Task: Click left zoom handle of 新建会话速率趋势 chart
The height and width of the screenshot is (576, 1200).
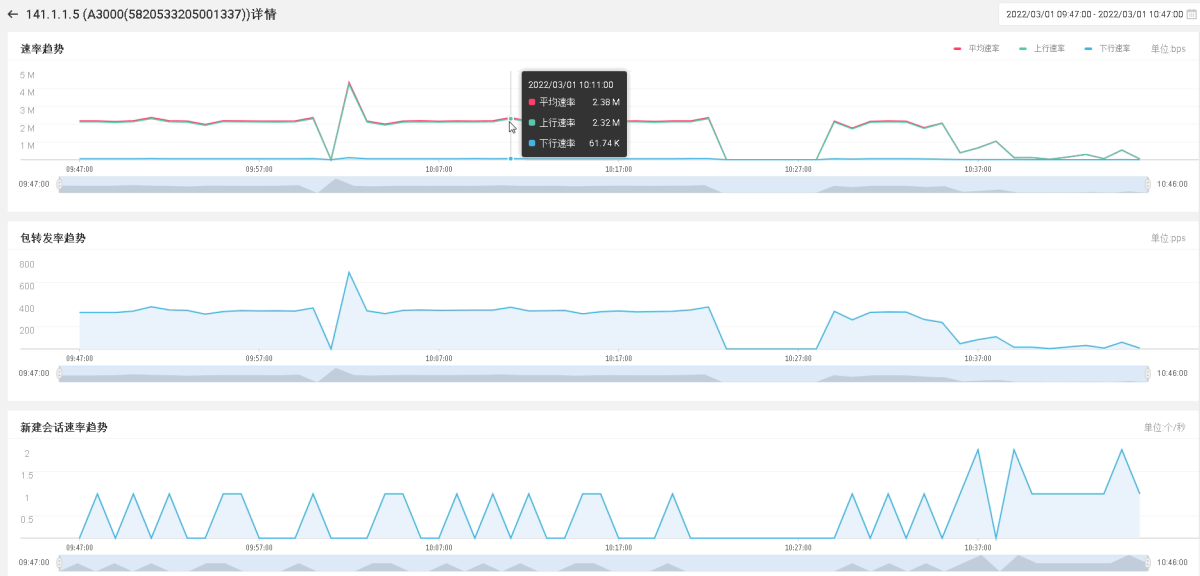Action: 59,563
